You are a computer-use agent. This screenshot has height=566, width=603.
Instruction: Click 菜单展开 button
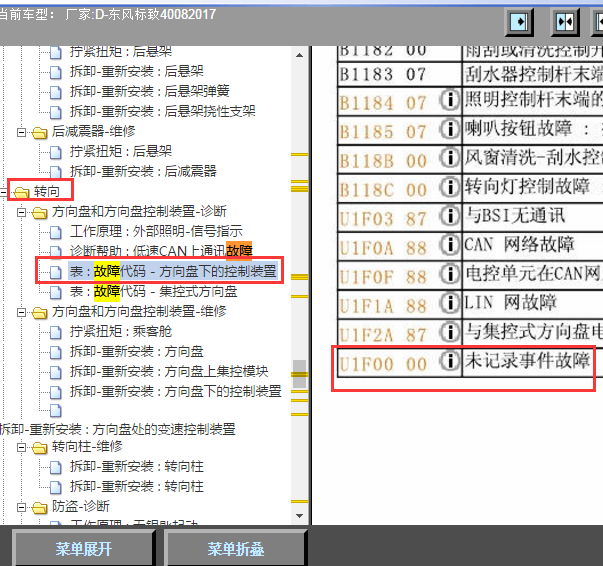click(84, 548)
